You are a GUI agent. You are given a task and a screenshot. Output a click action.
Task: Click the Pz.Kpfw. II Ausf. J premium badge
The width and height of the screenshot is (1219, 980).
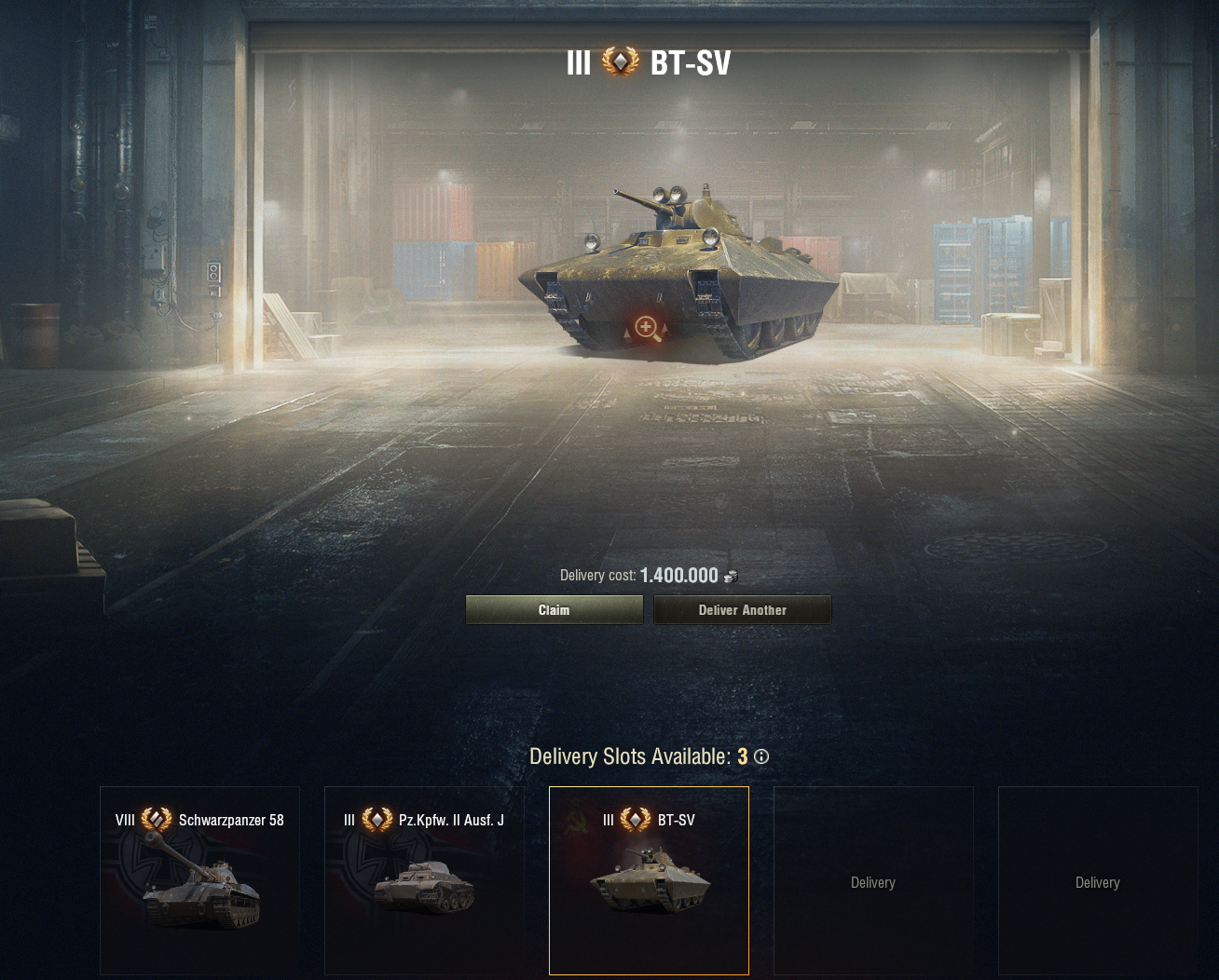pyautogui.click(x=377, y=820)
